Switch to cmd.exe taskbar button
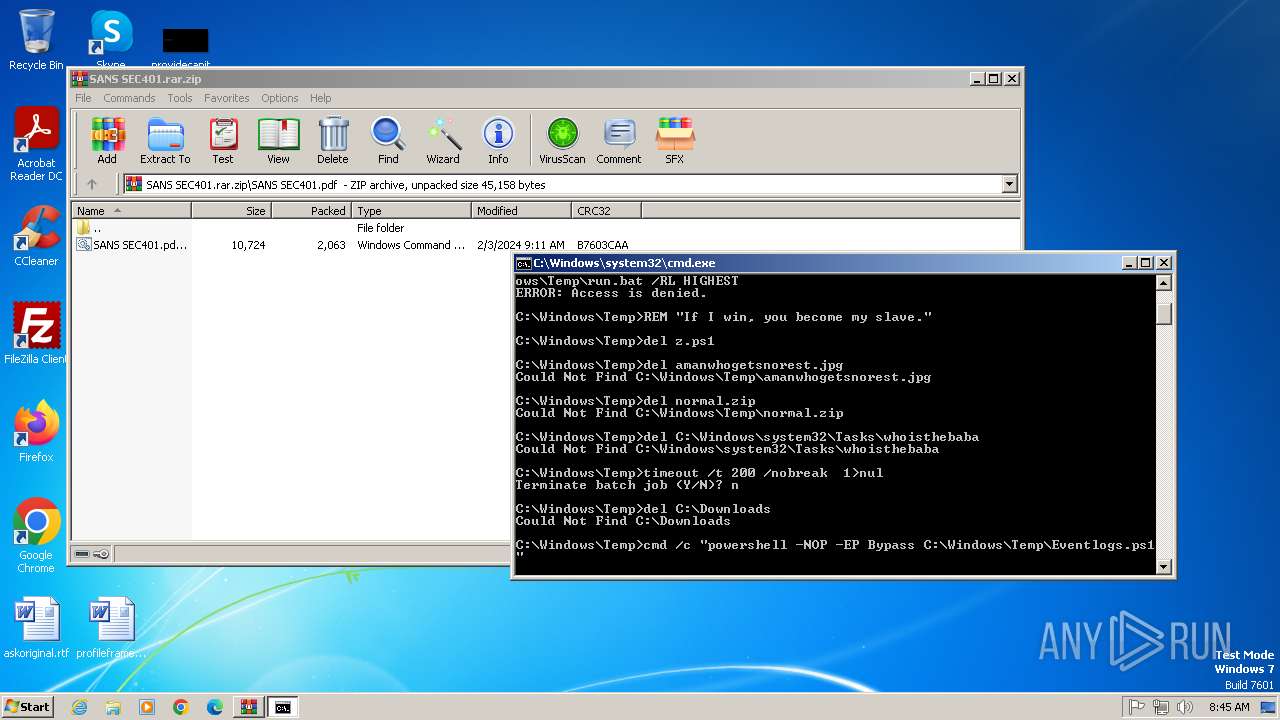 283,707
